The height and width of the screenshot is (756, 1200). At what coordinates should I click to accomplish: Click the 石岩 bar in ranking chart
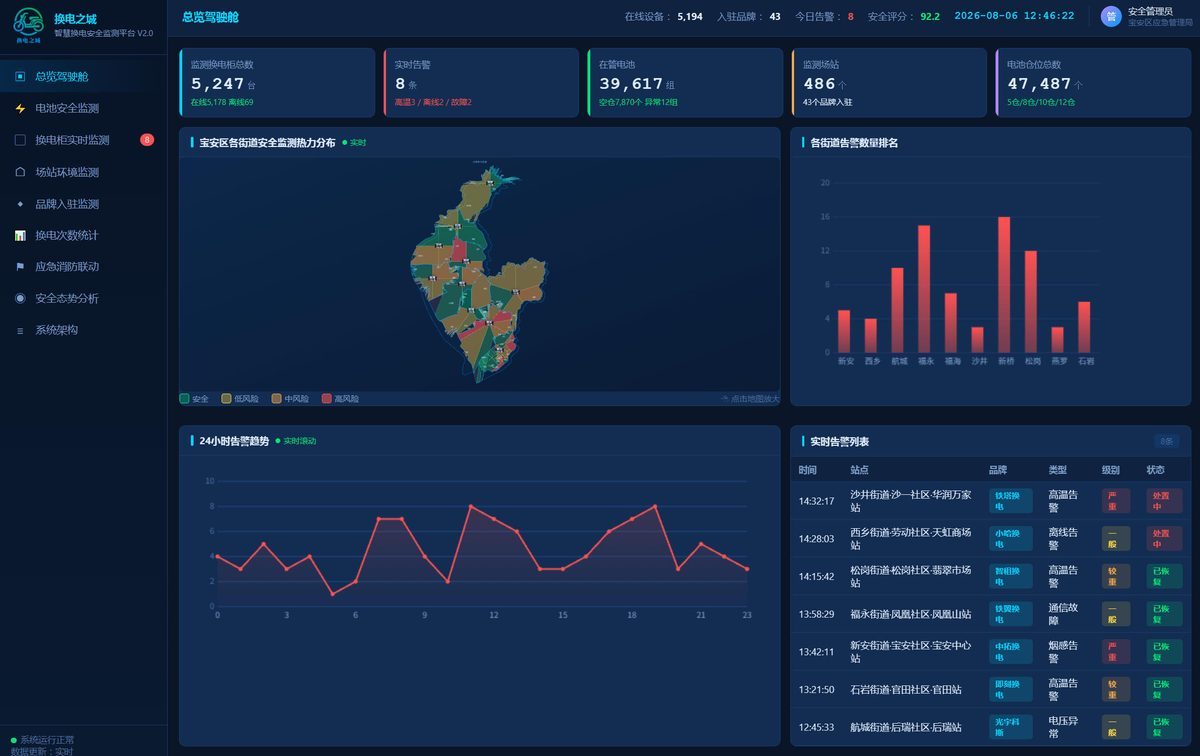coord(1084,327)
